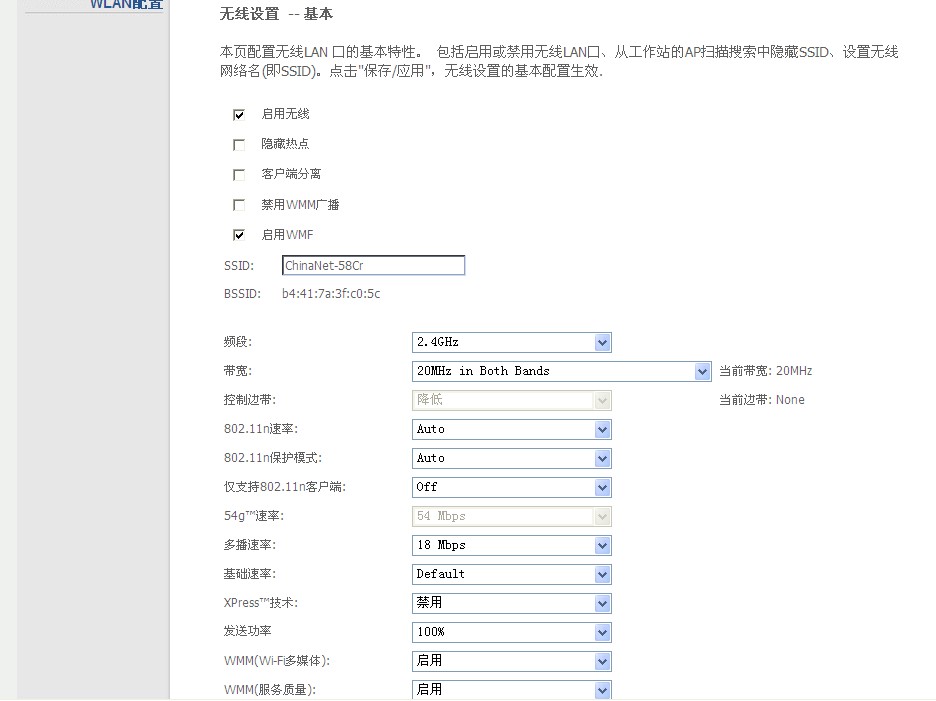This screenshot has width=936, height=701.
Task: Check the 客户端分离 option
Action: pos(239,174)
